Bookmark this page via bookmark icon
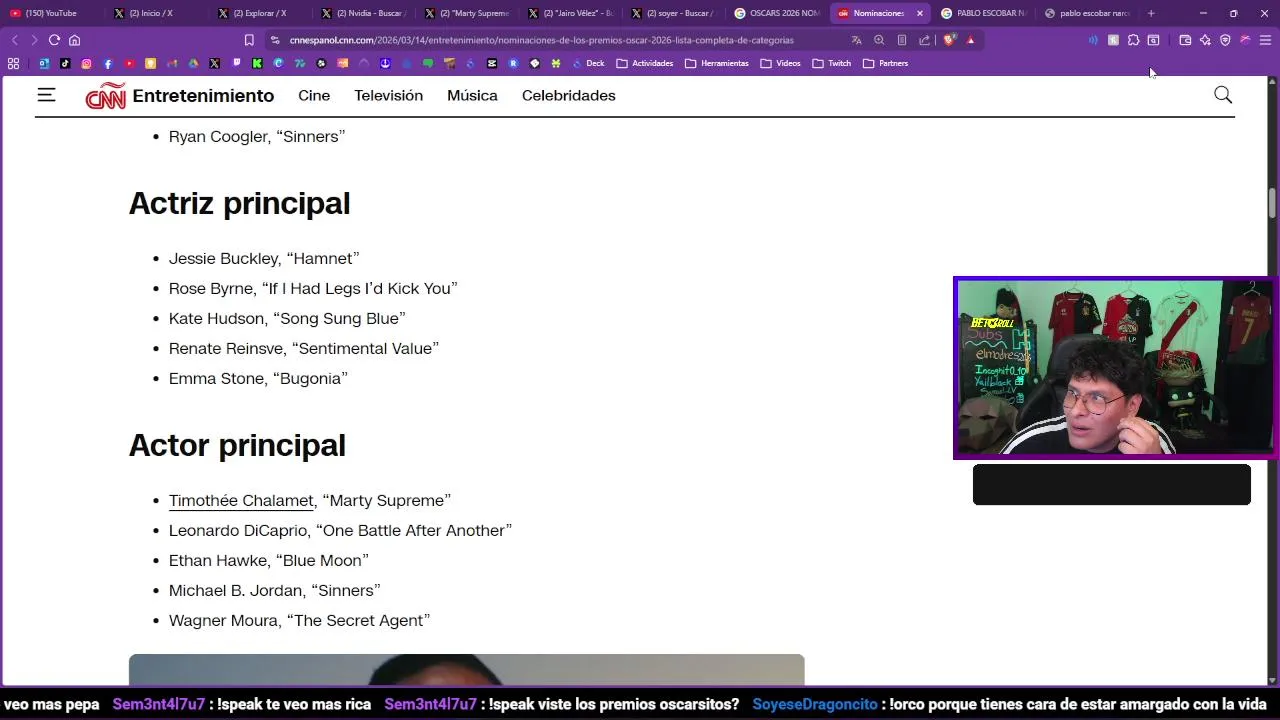Image resolution: width=1280 pixels, height=720 pixels. click(249, 40)
